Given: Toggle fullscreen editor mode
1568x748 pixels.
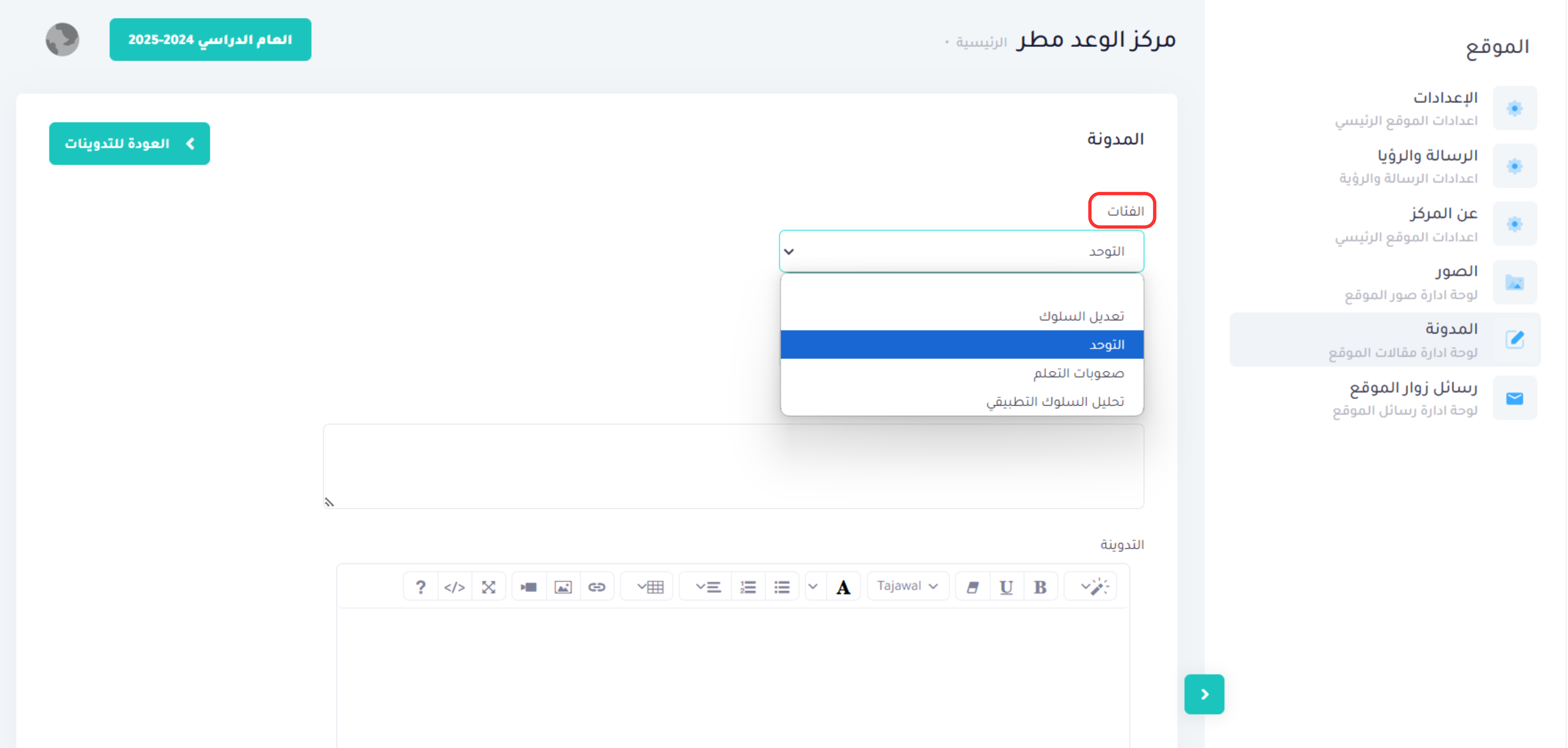Looking at the screenshot, I should pos(489,587).
